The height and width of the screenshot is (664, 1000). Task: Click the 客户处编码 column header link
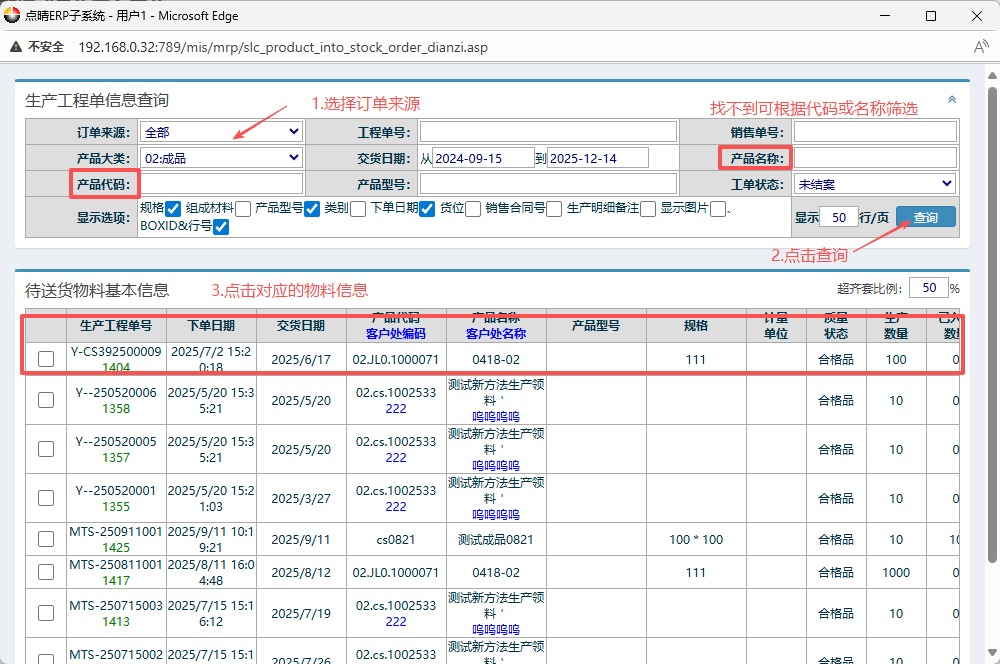click(396, 334)
